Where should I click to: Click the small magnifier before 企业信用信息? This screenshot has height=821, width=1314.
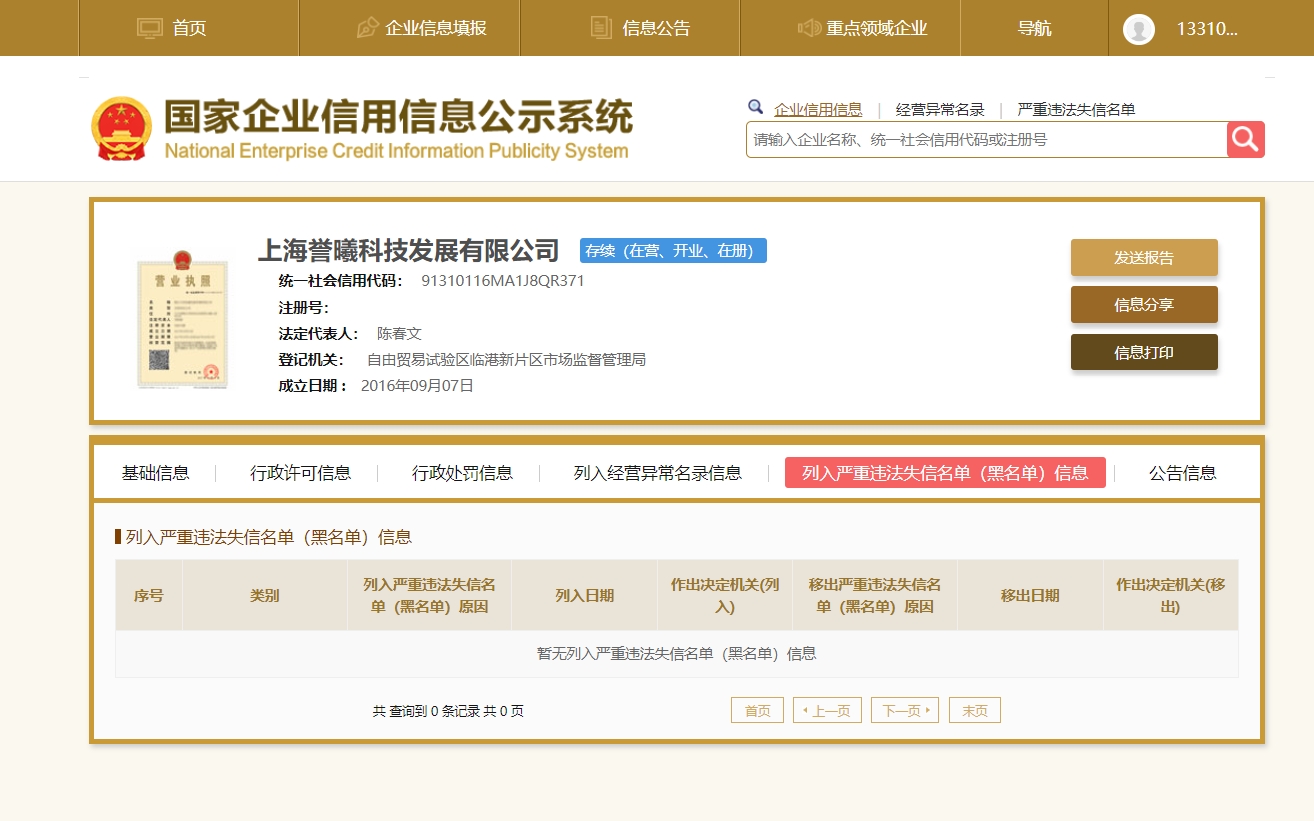coord(755,107)
